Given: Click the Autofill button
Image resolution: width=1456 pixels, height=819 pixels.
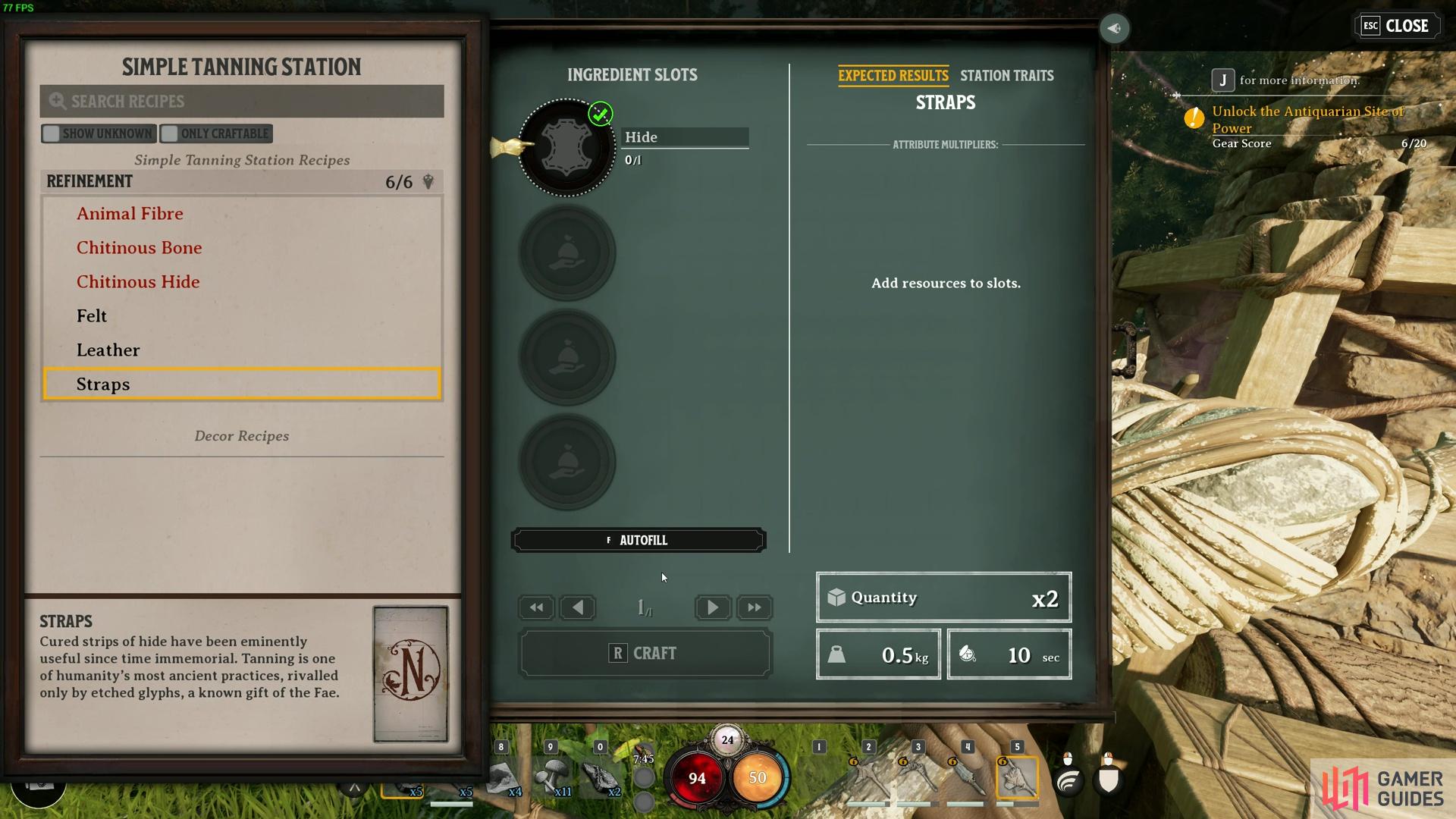Looking at the screenshot, I should 639,540.
